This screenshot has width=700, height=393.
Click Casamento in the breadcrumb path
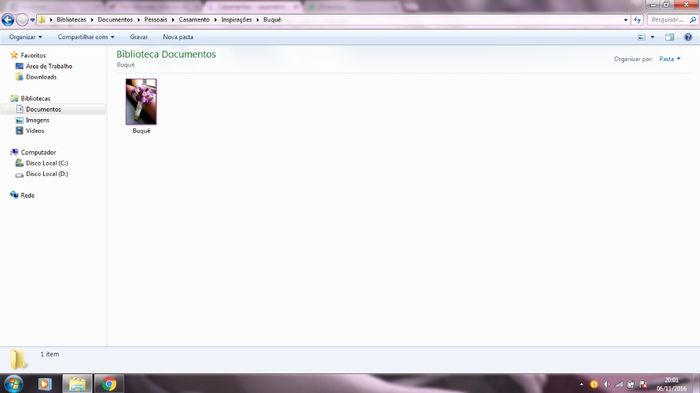click(x=194, y=20)
